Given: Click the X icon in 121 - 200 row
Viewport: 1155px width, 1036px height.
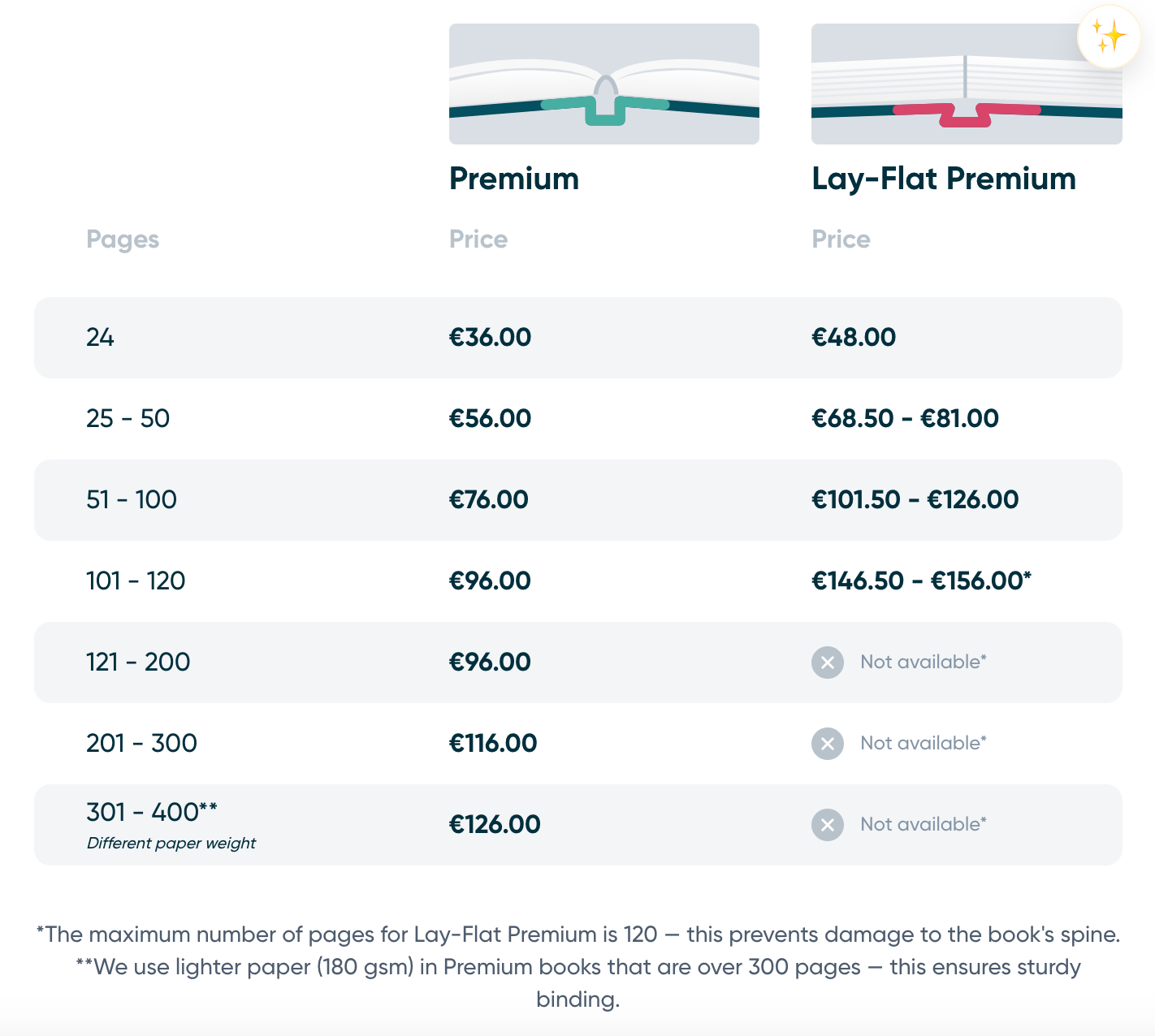Looking at the screenshot, I should [x=828, y=663].
